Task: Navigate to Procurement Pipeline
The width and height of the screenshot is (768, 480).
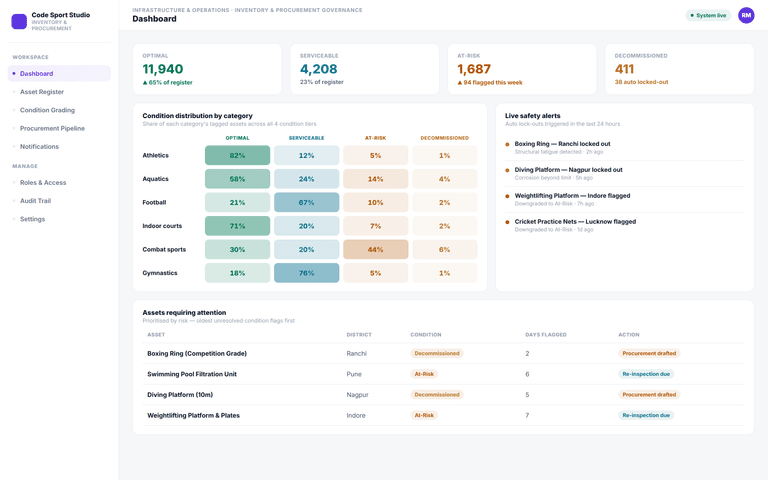Action: coord(59,128)
